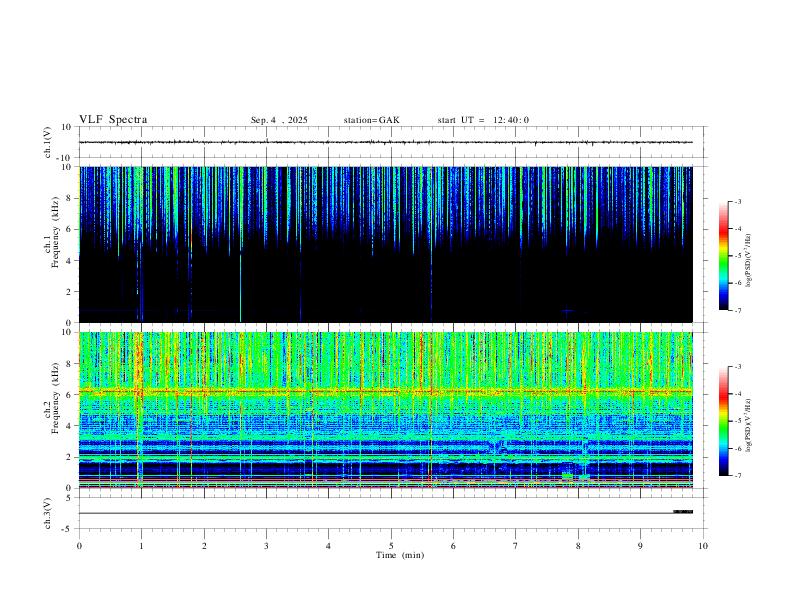Click the lower colorbar log(PSD) label

tap(749, 425)
